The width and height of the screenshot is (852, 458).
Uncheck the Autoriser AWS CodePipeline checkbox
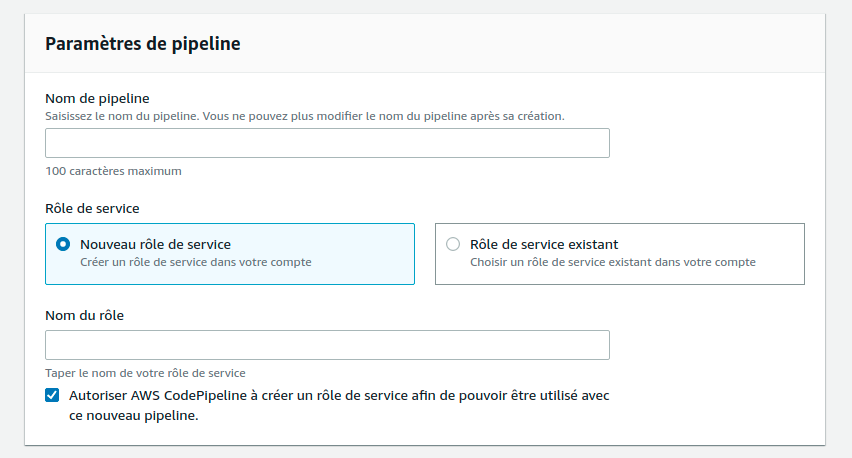pos(53,395)
